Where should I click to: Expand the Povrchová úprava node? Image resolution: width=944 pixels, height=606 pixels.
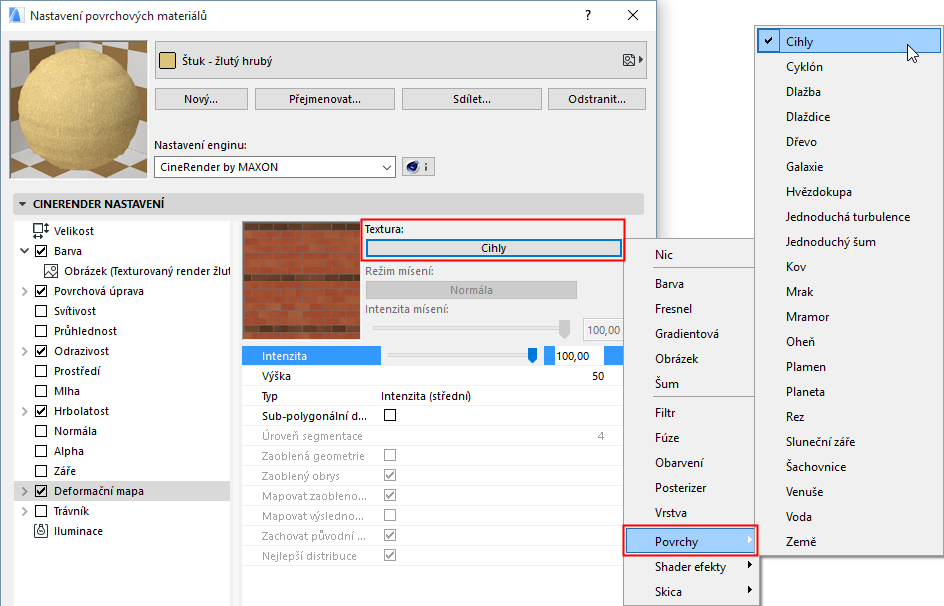[x=25, y=291]
